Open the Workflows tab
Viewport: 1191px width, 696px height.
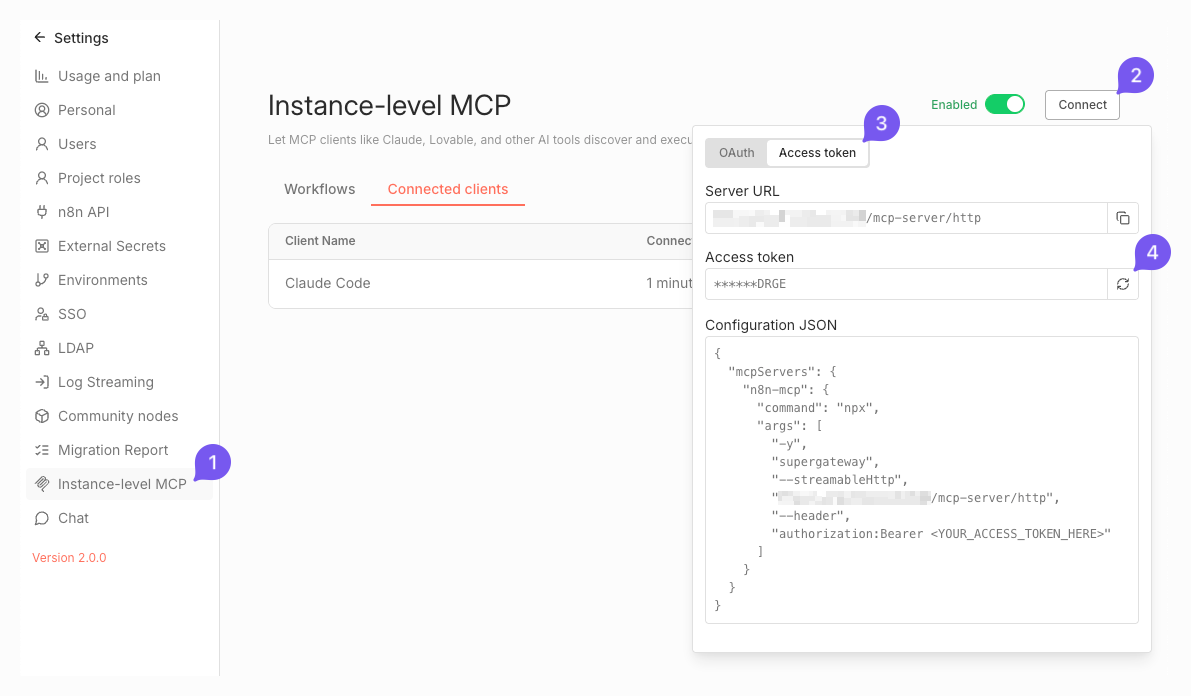click(x=319, y=189)
